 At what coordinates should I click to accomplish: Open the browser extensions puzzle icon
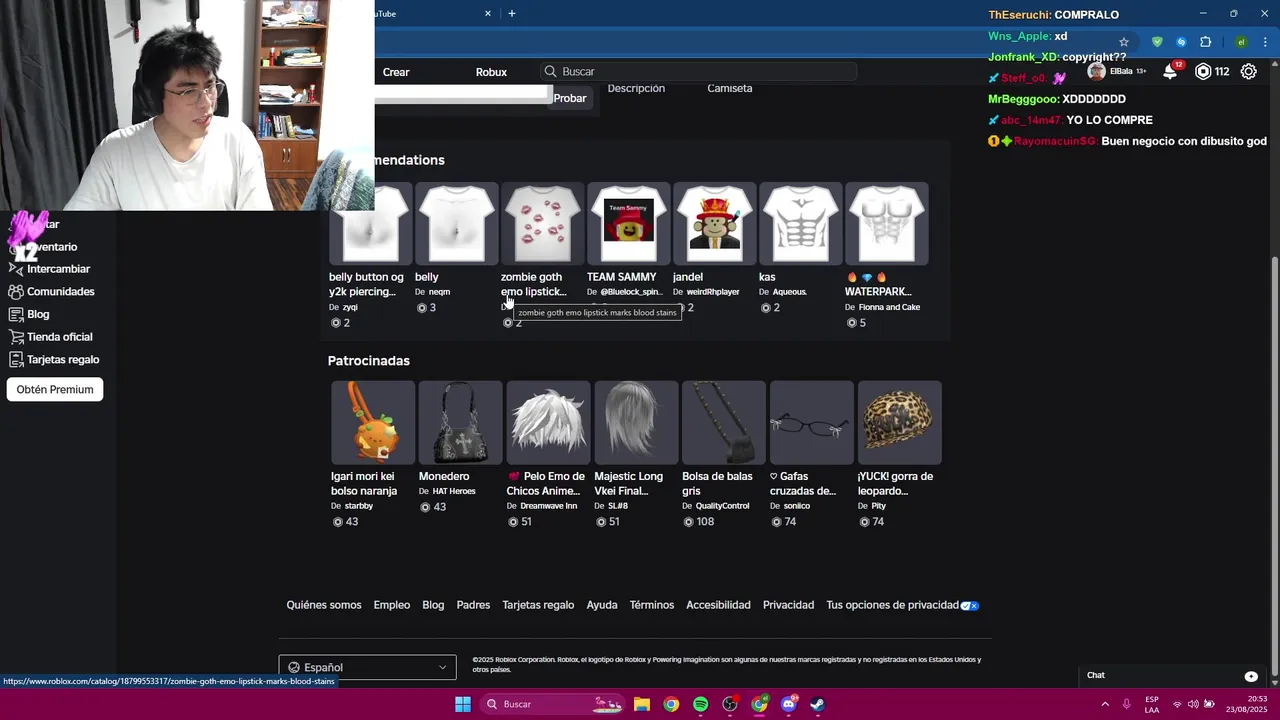(x=1205, y=42)
